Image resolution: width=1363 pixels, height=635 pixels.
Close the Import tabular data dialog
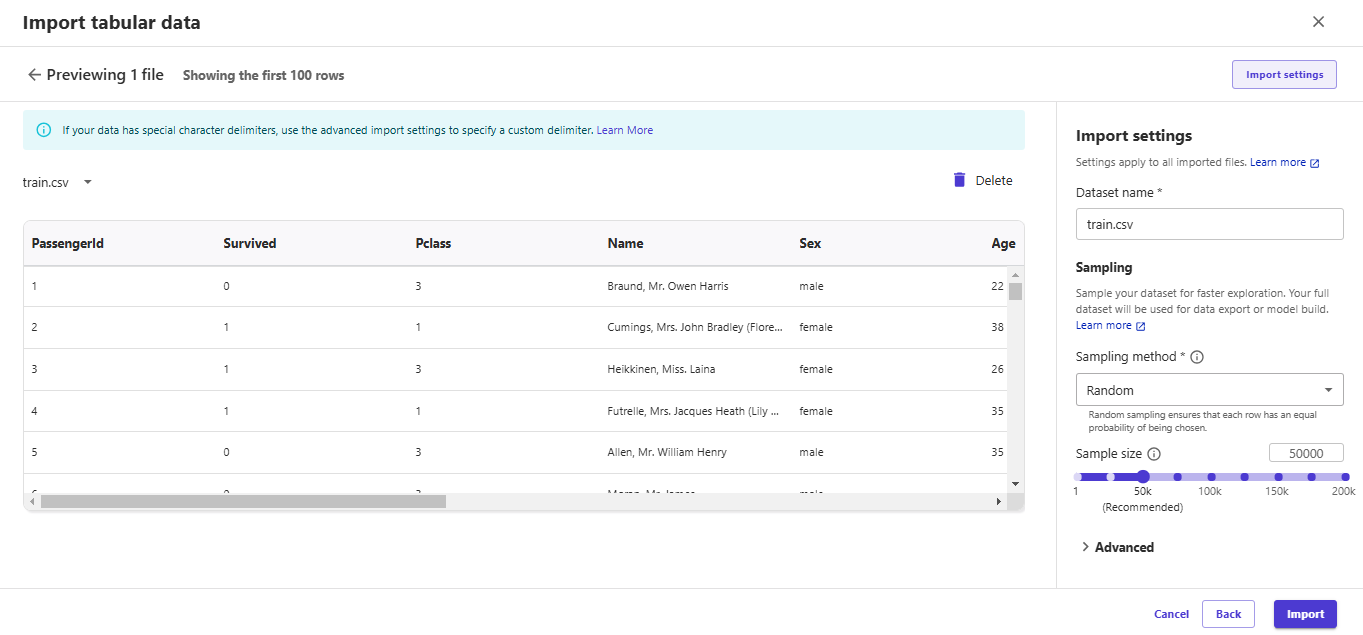point(1318,22)
